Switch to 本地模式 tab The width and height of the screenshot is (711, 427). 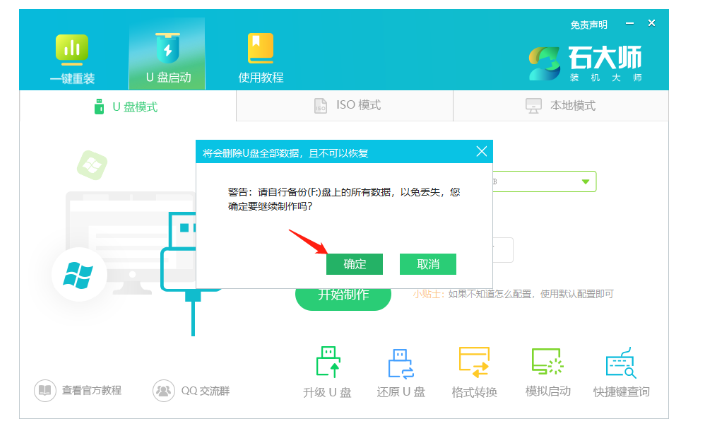(x=560, y=105)
